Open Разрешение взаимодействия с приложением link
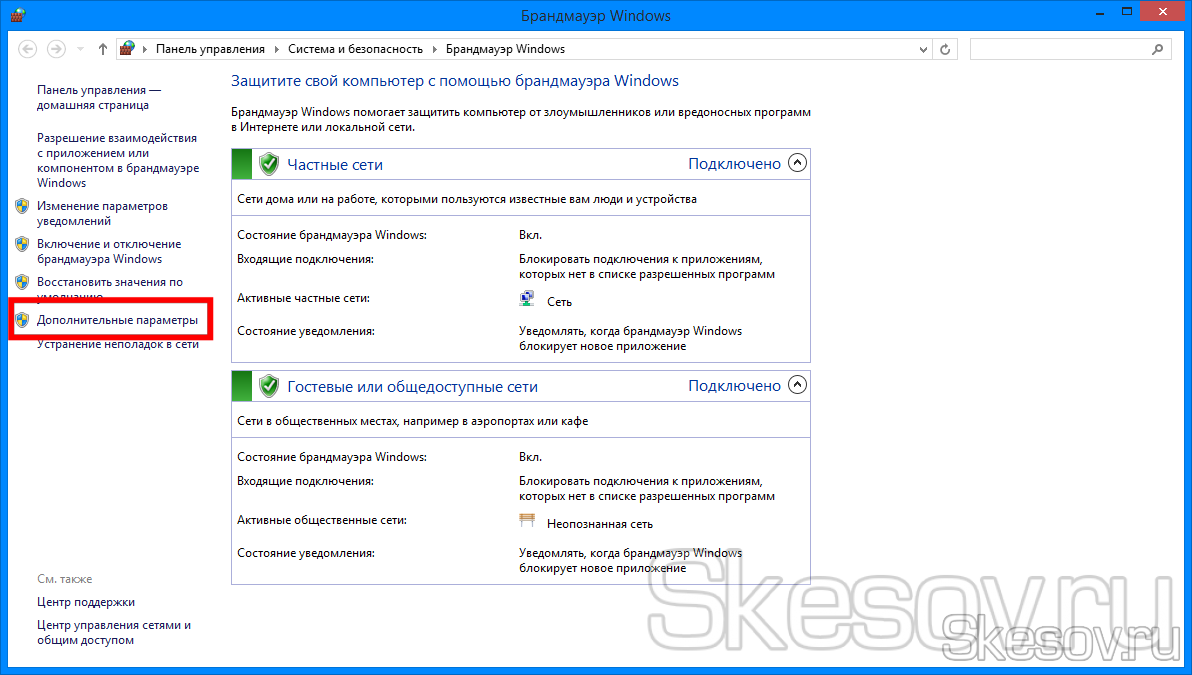The width and height of the screenshot is (1192, 675). tap(118, 160)
